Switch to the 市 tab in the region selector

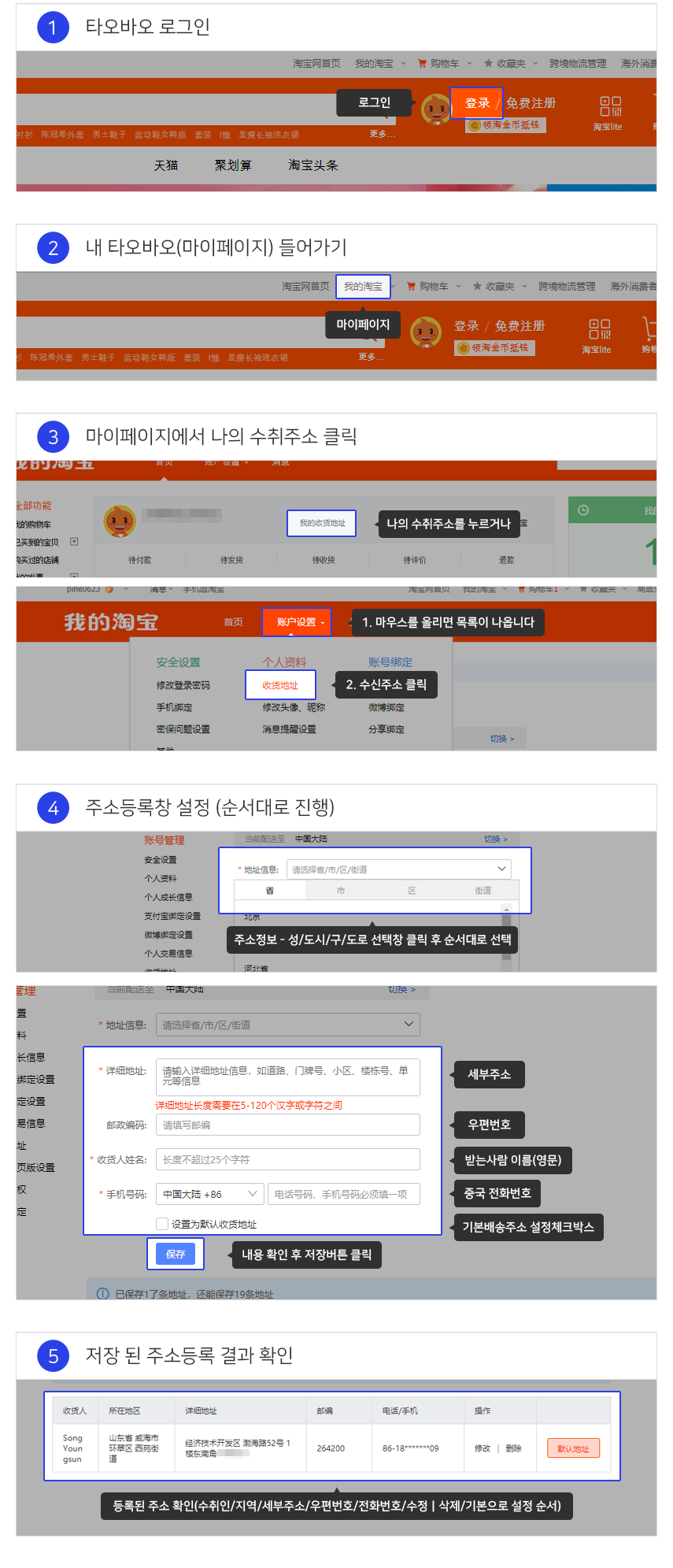tap(341, 891)
